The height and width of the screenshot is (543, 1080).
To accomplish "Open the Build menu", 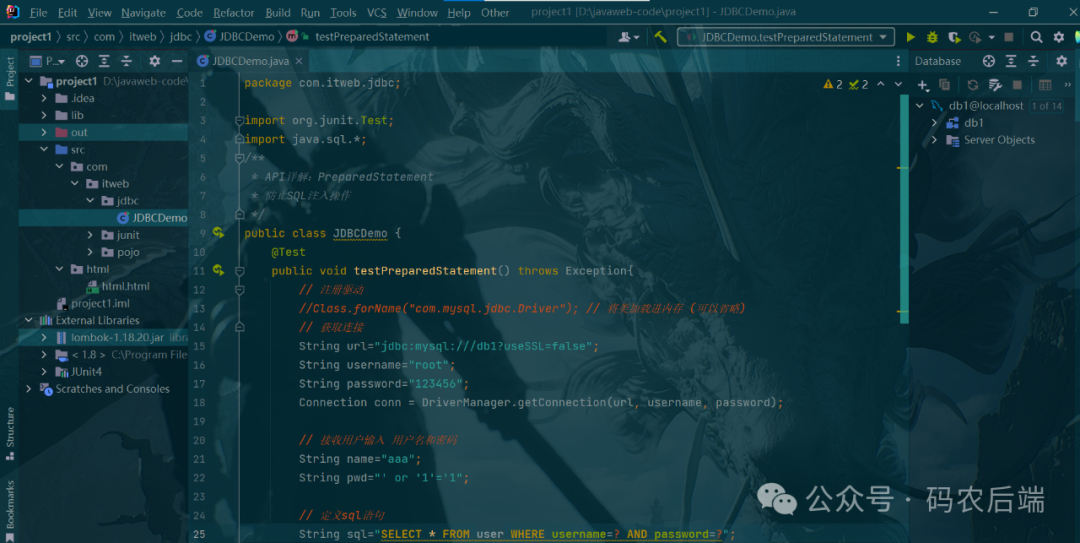I will 278,12.
